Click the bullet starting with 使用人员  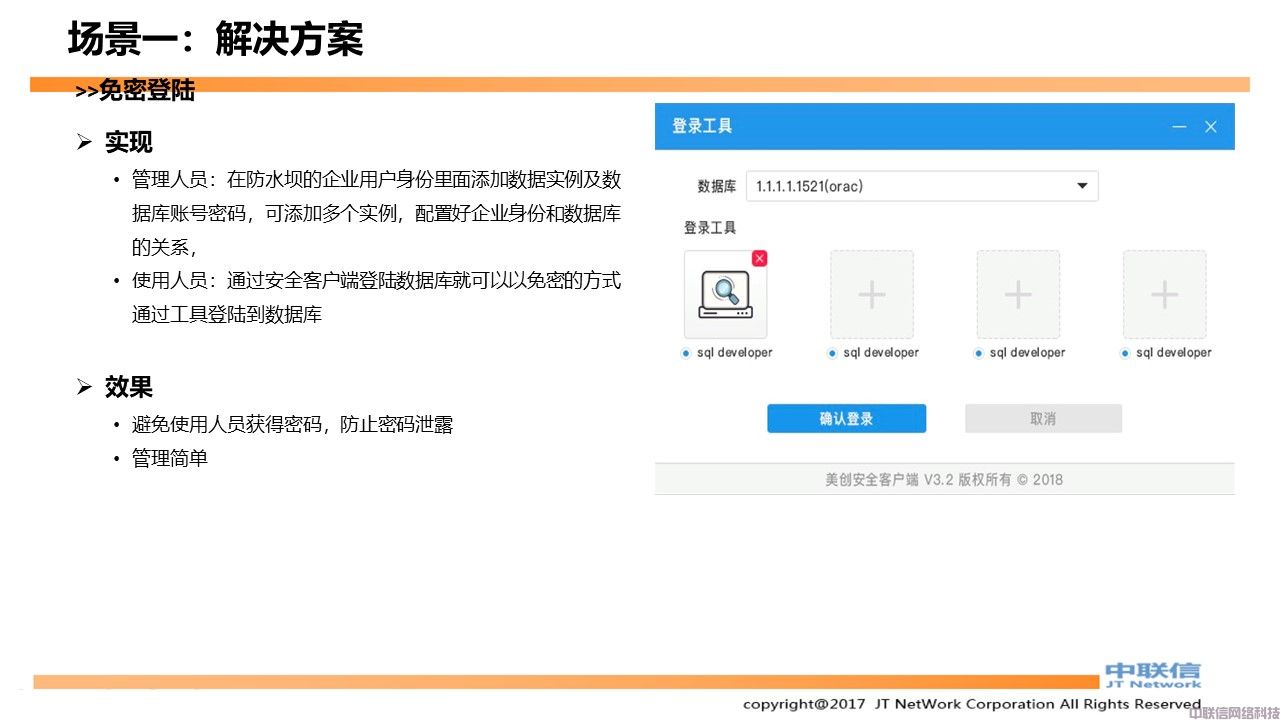[376, 298]
